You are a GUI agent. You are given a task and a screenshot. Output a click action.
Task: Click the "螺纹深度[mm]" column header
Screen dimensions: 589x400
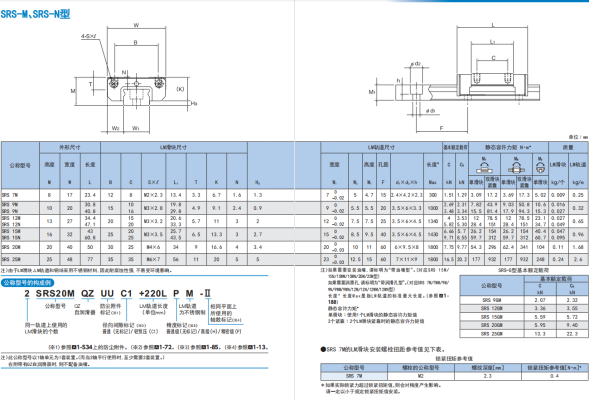click(488, 367)
